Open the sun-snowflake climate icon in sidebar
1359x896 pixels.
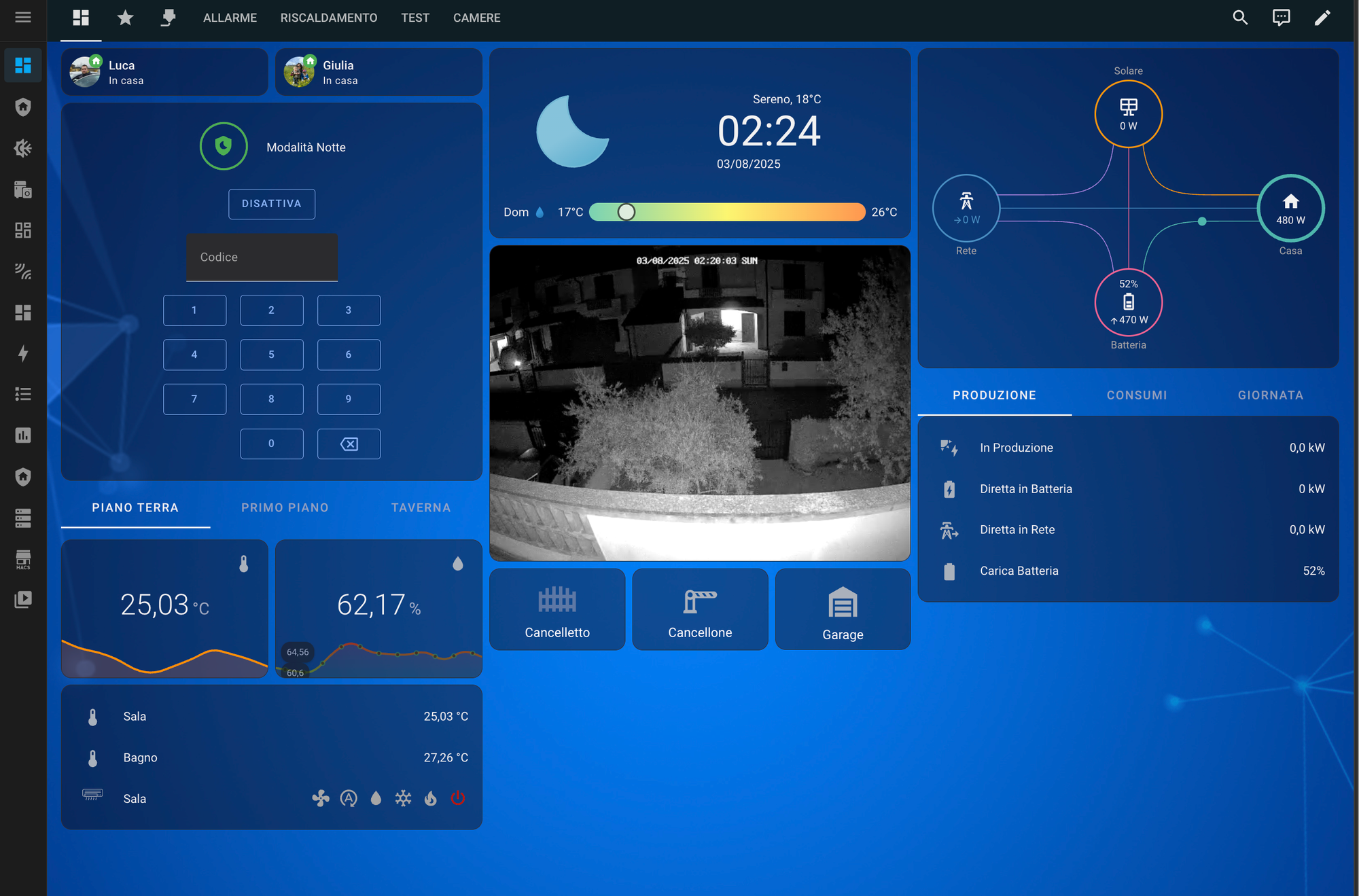pyautogui.click(x=23, y=148)
